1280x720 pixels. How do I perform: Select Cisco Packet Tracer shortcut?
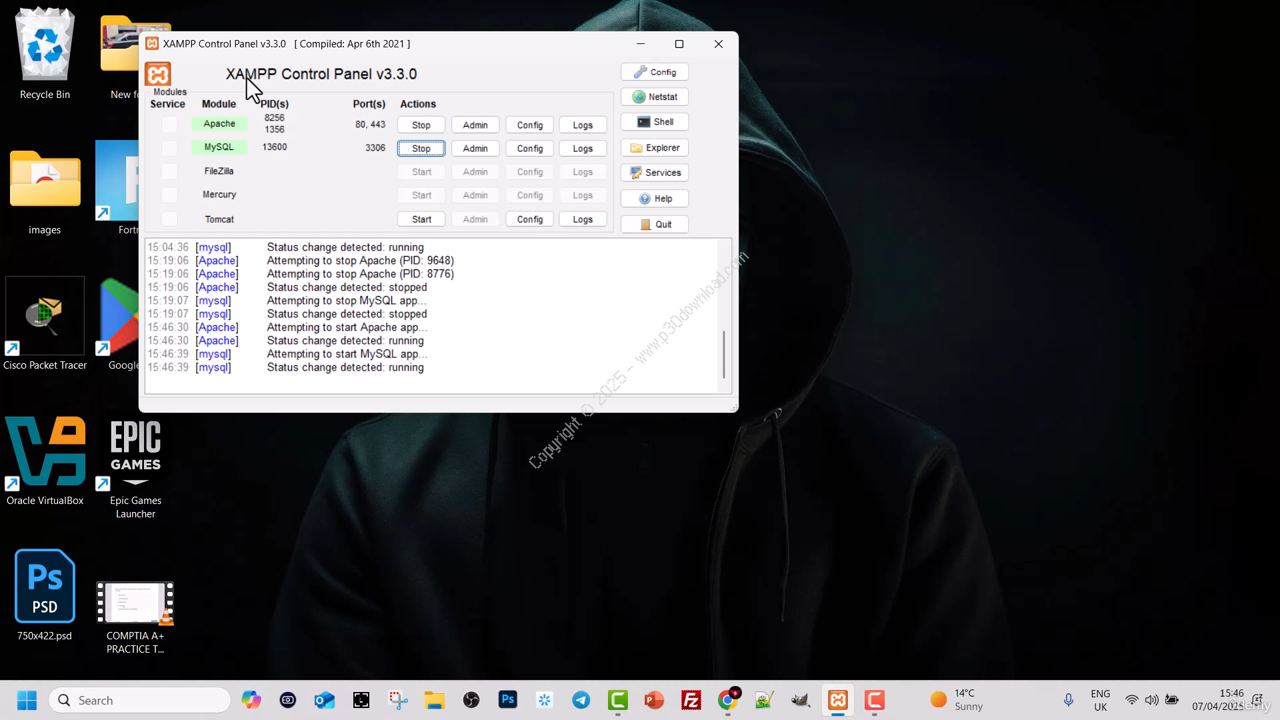[x=45, y=325]
